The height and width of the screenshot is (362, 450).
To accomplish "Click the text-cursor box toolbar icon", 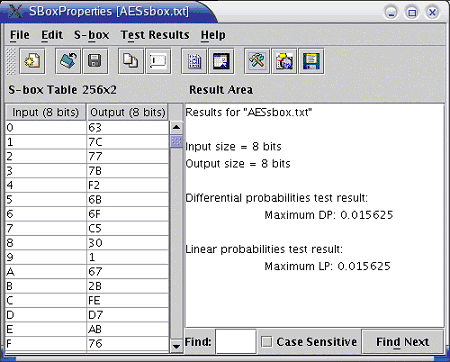I will pyautogui.click(x=158, y=61).
